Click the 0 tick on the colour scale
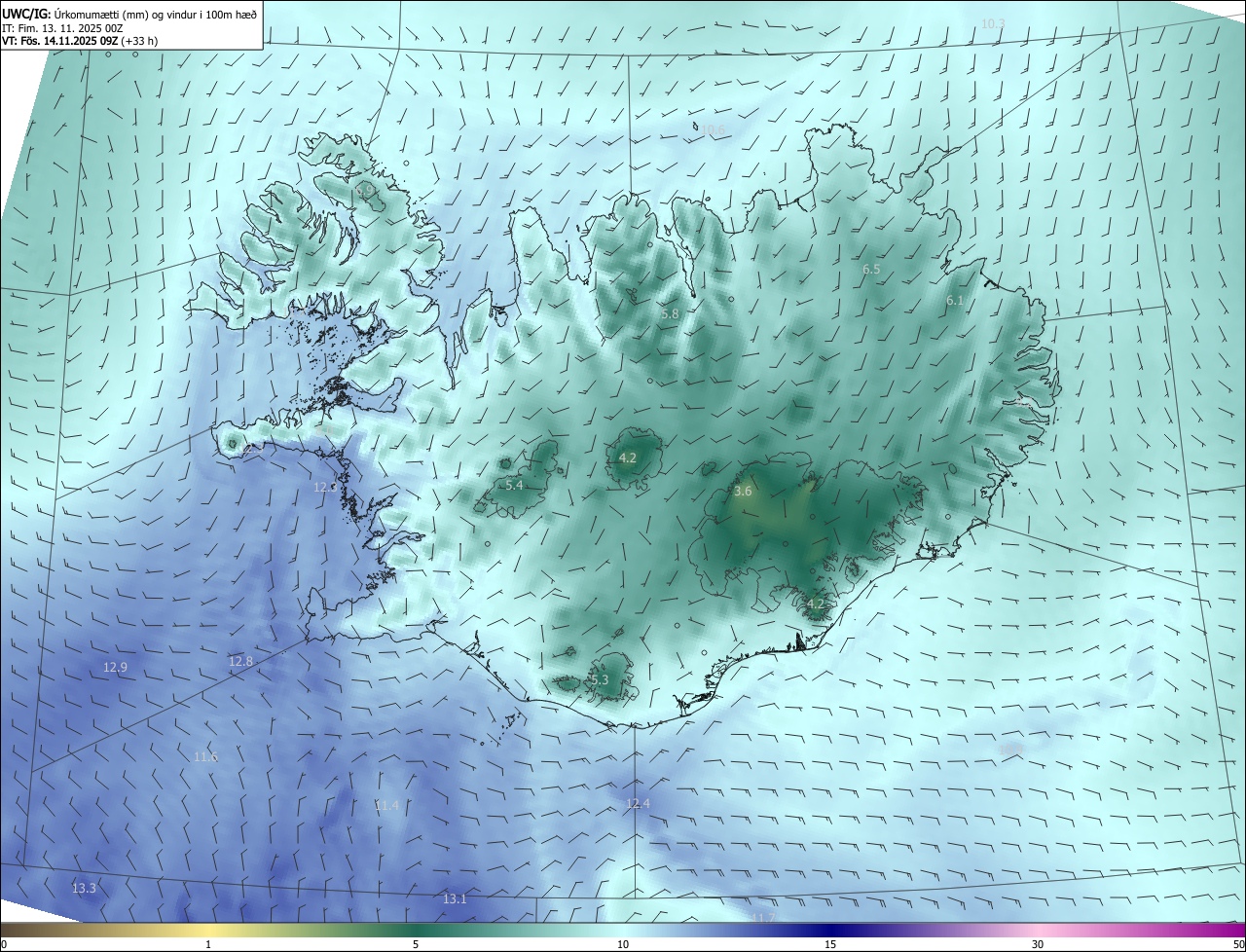 [x=4, y=944]
